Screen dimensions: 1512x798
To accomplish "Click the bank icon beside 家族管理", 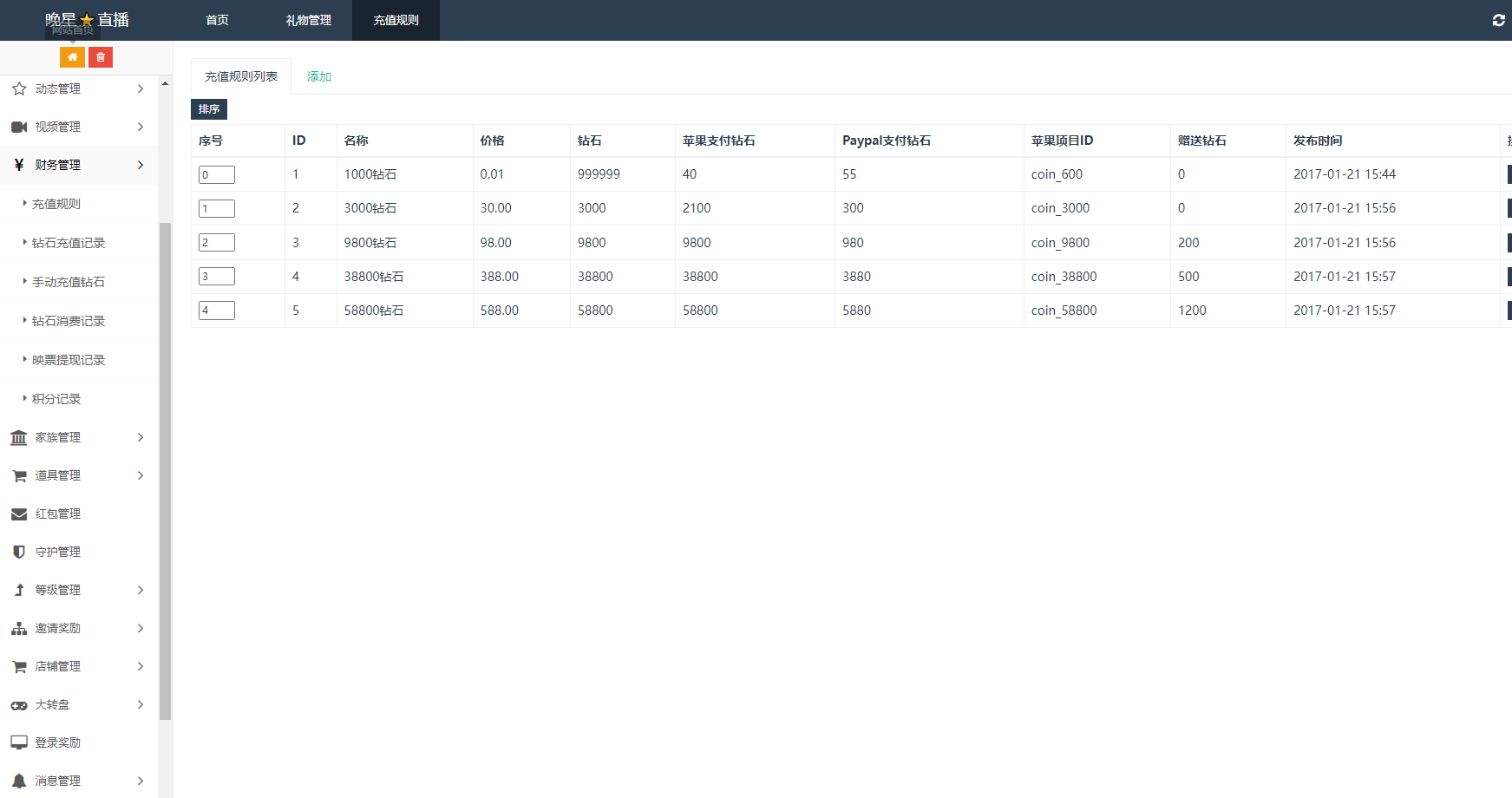I will click(x=19, y=437).
